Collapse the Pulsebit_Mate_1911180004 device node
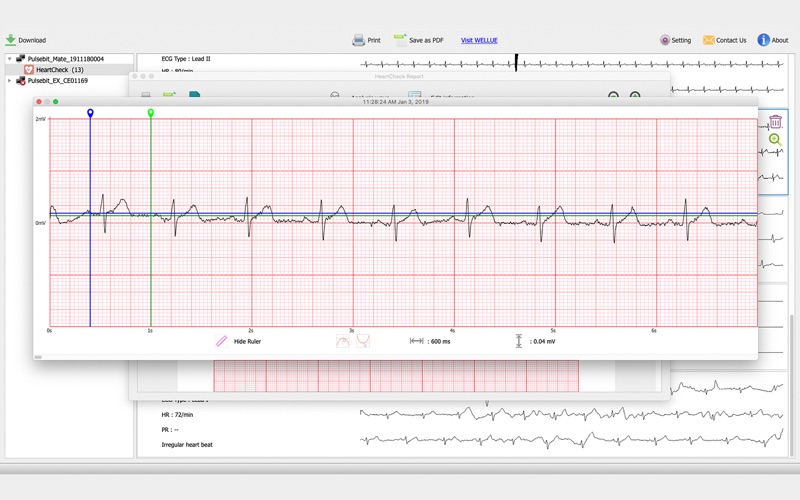This screenshot has width=800, height=500. pyautogui.click(x=9, y=59)
